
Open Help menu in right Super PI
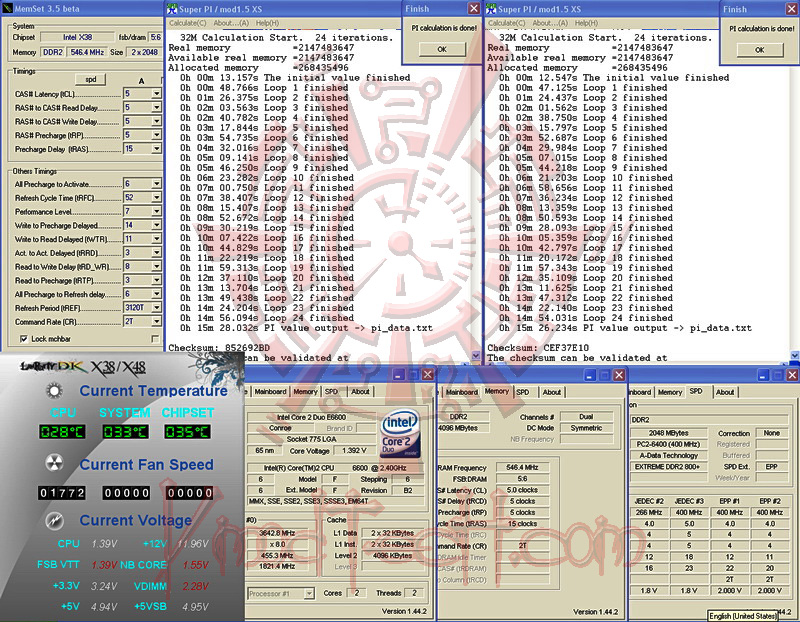click(x=586, y=23)
